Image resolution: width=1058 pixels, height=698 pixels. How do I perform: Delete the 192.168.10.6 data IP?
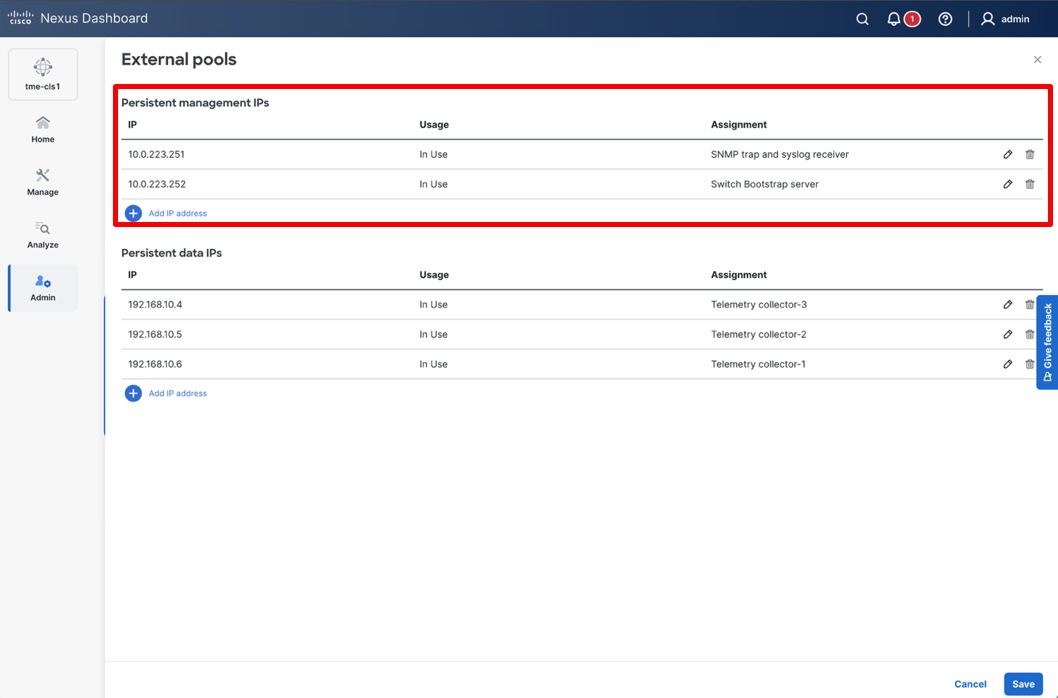click(1030, 363)
